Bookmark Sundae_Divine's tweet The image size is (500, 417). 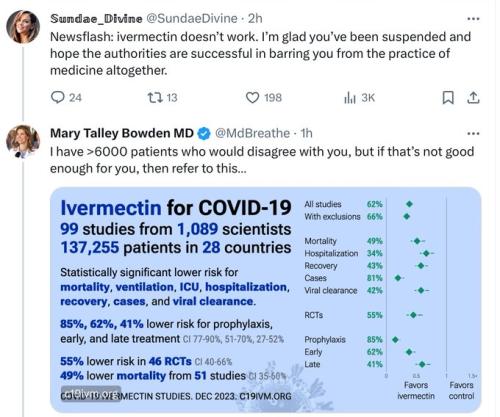[x=448, y=98]
